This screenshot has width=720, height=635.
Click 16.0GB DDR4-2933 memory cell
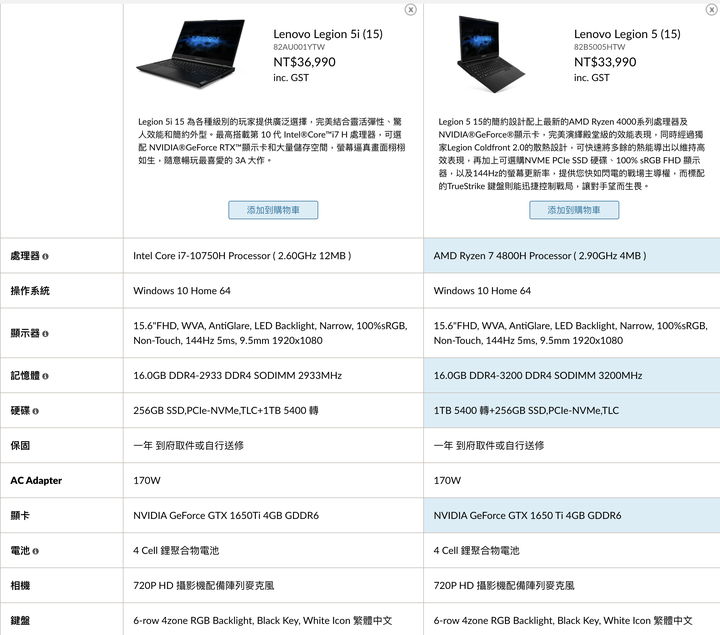click(x=273, y=376)
